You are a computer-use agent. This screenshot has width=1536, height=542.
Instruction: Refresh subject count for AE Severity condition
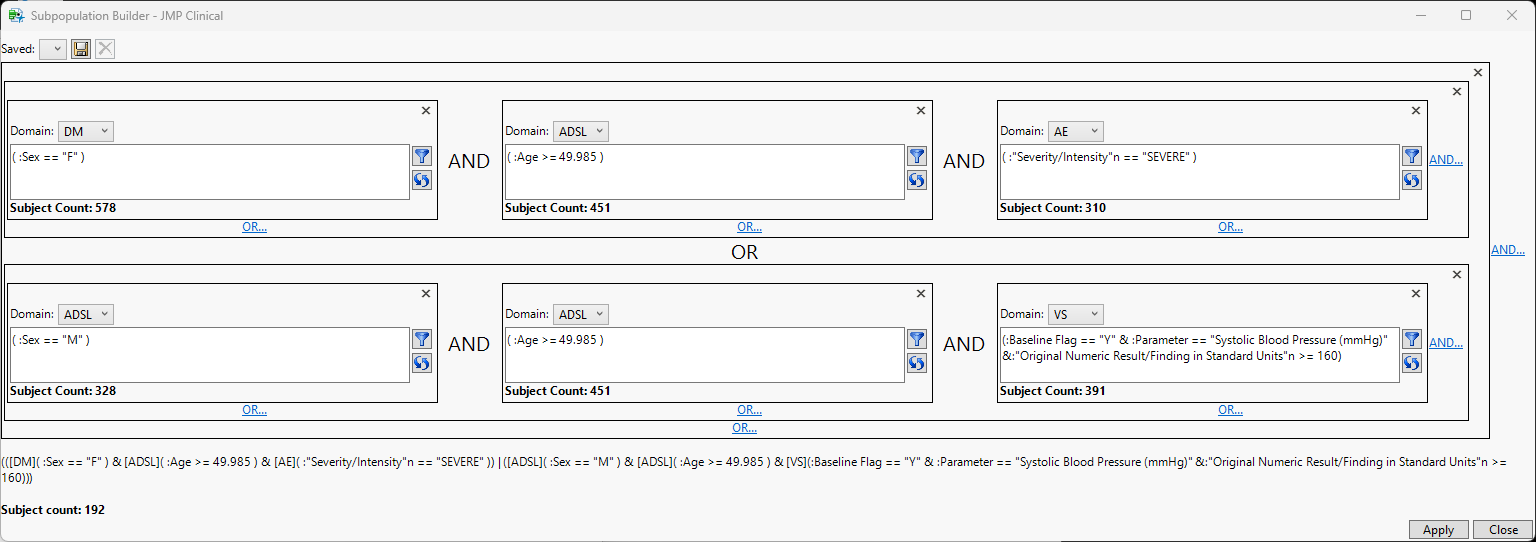(1411, 180)
